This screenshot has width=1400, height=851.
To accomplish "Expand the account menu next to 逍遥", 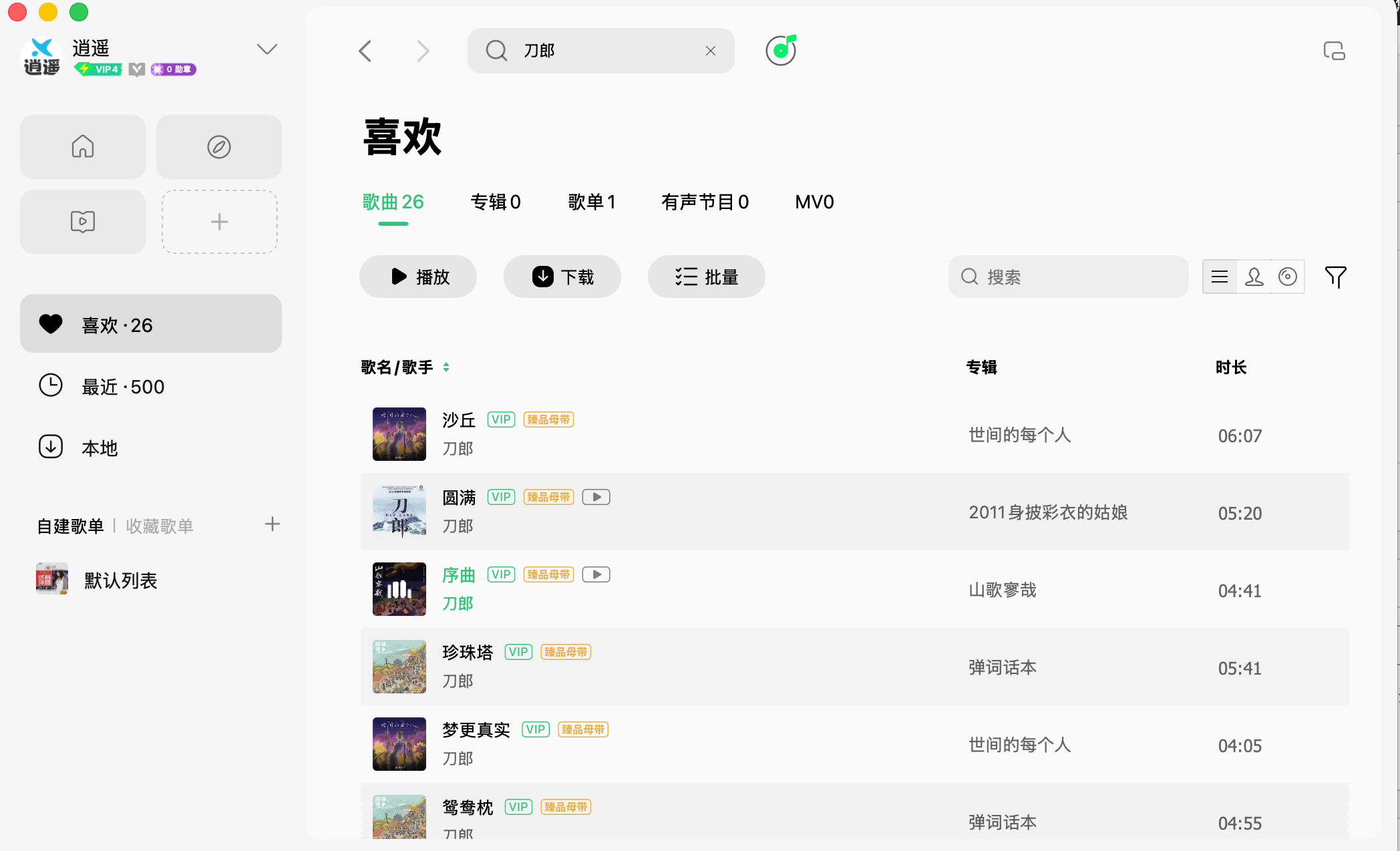I will pyautogui.click(x=267, y=49).
